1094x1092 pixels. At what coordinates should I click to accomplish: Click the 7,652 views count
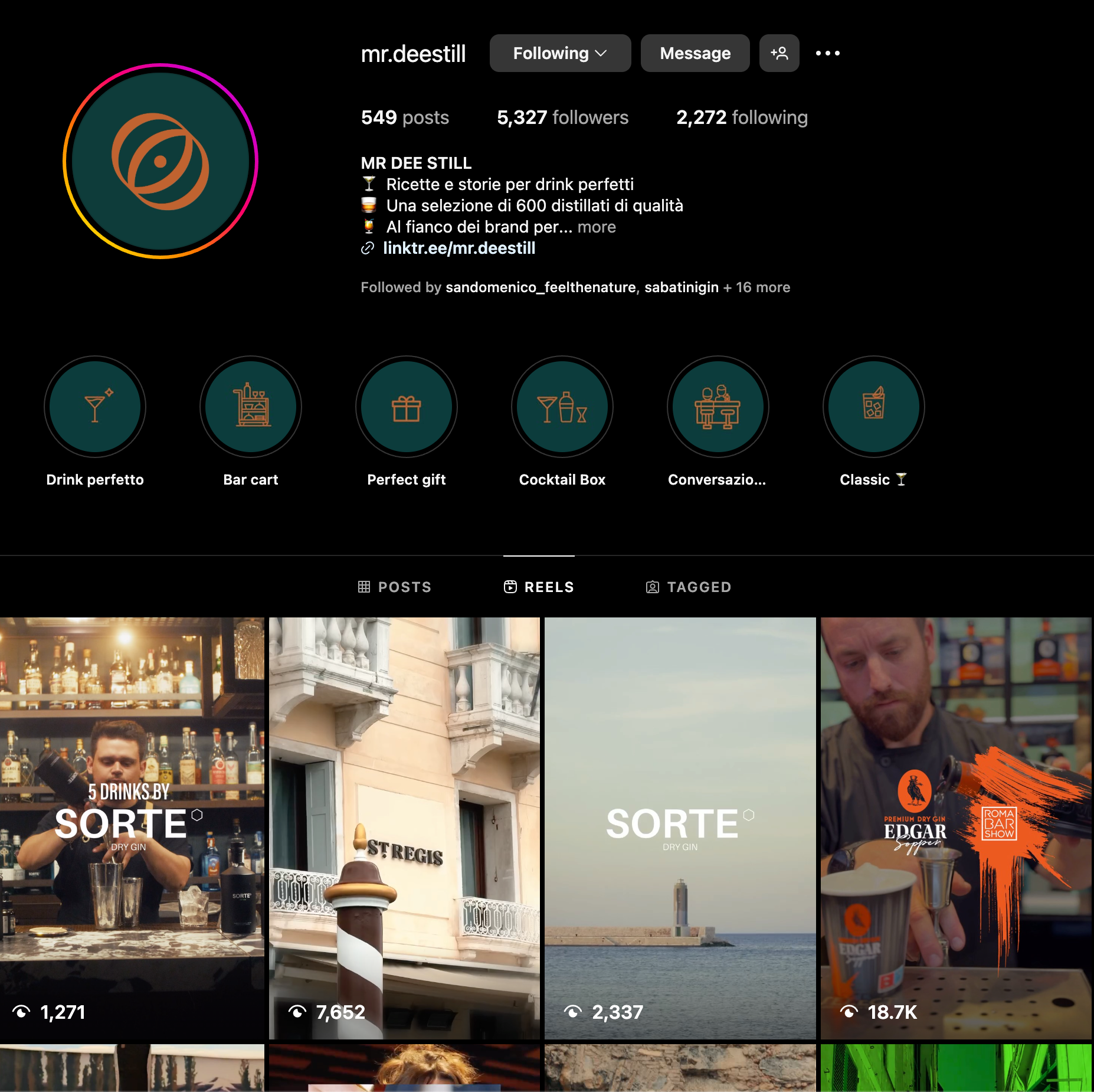[x=340, y=1012]
